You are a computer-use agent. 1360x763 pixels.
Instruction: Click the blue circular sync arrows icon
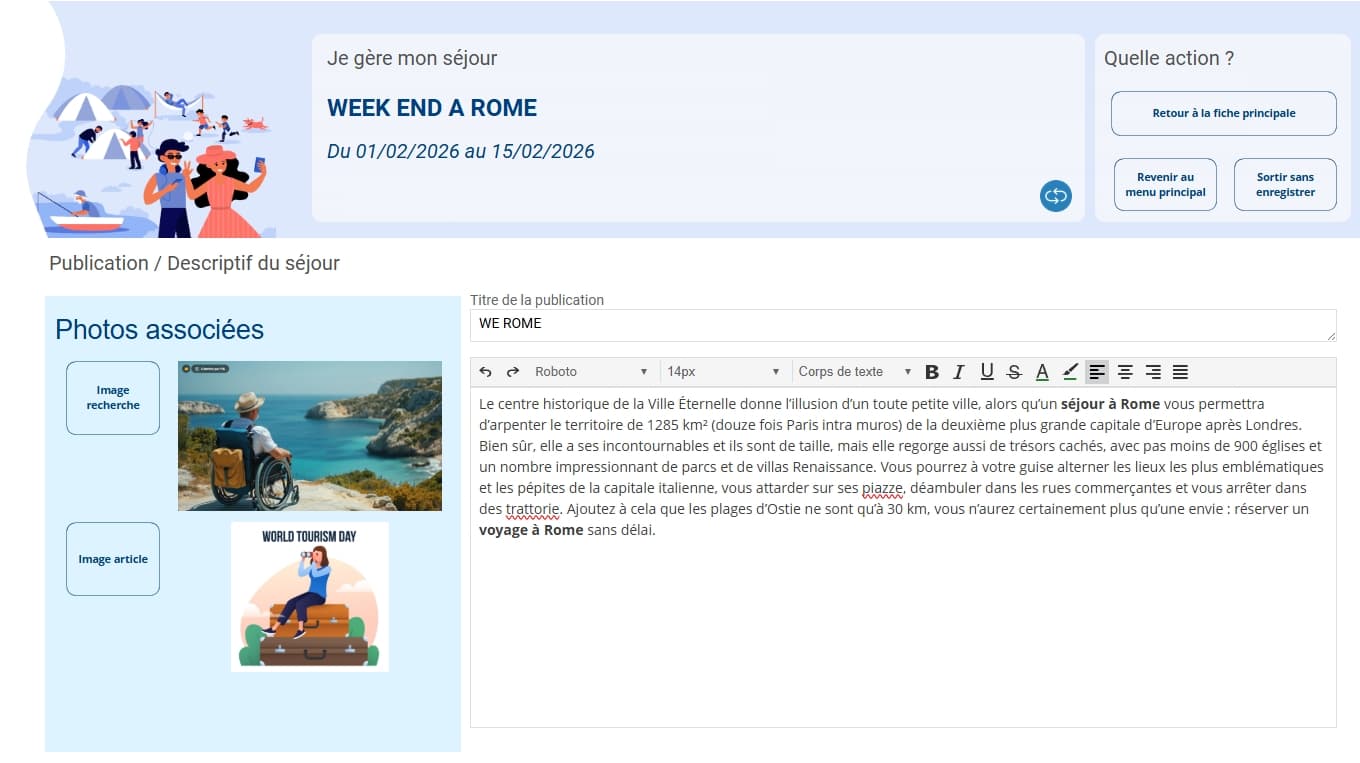1055,196
